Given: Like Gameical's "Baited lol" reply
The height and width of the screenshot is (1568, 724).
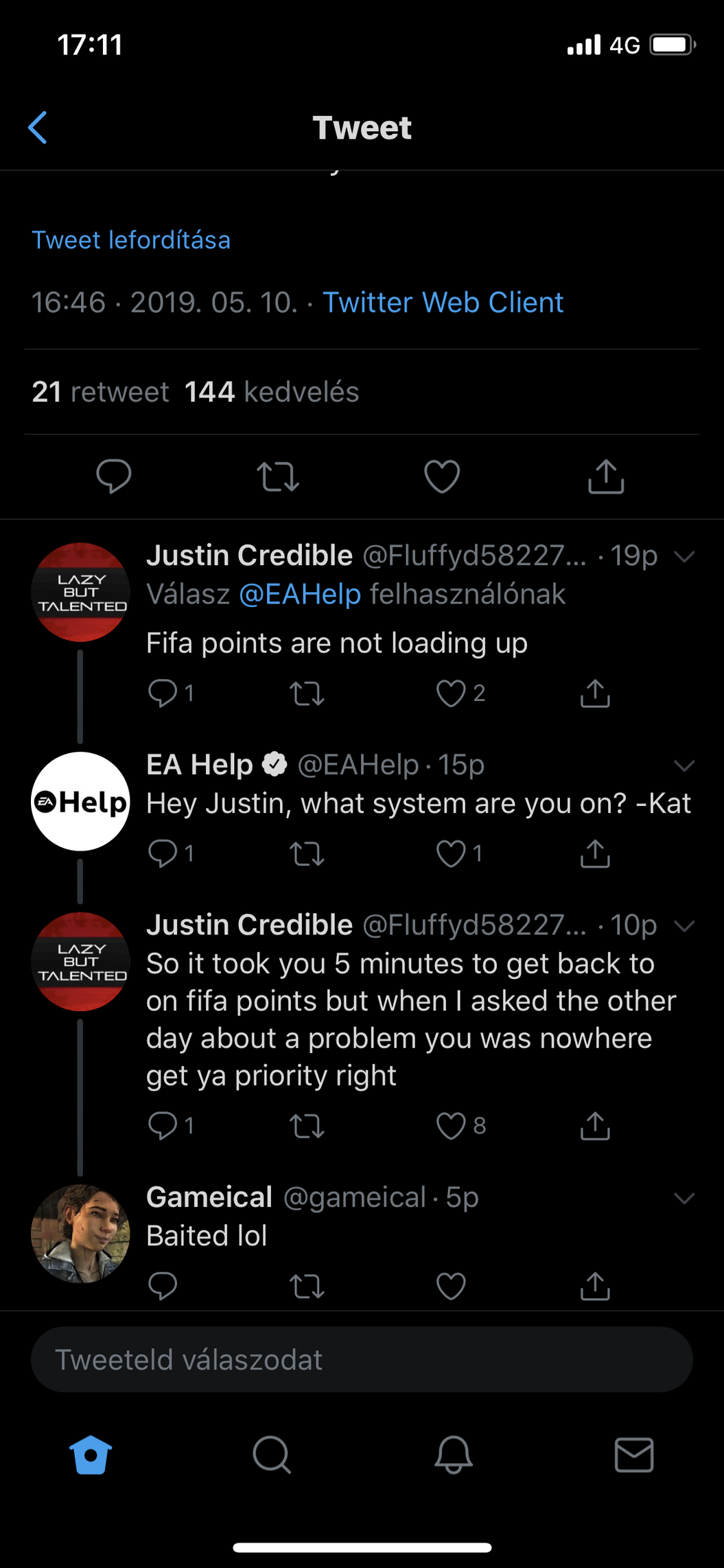Looking at the screenshot, I should click(x=452, y=1287).
